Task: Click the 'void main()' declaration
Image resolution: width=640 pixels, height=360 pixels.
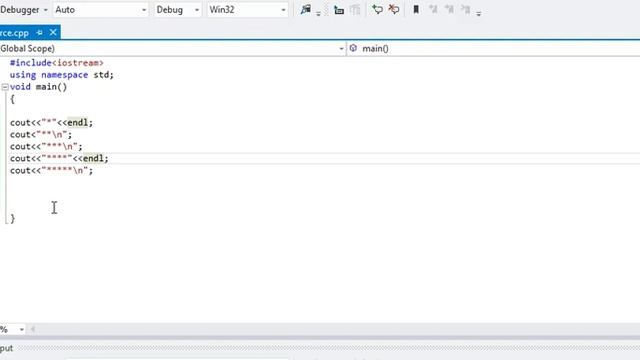Action: pos(38,87)
